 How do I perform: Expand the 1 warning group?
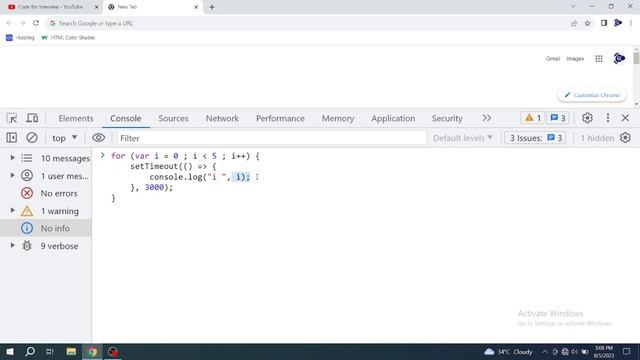12,211
